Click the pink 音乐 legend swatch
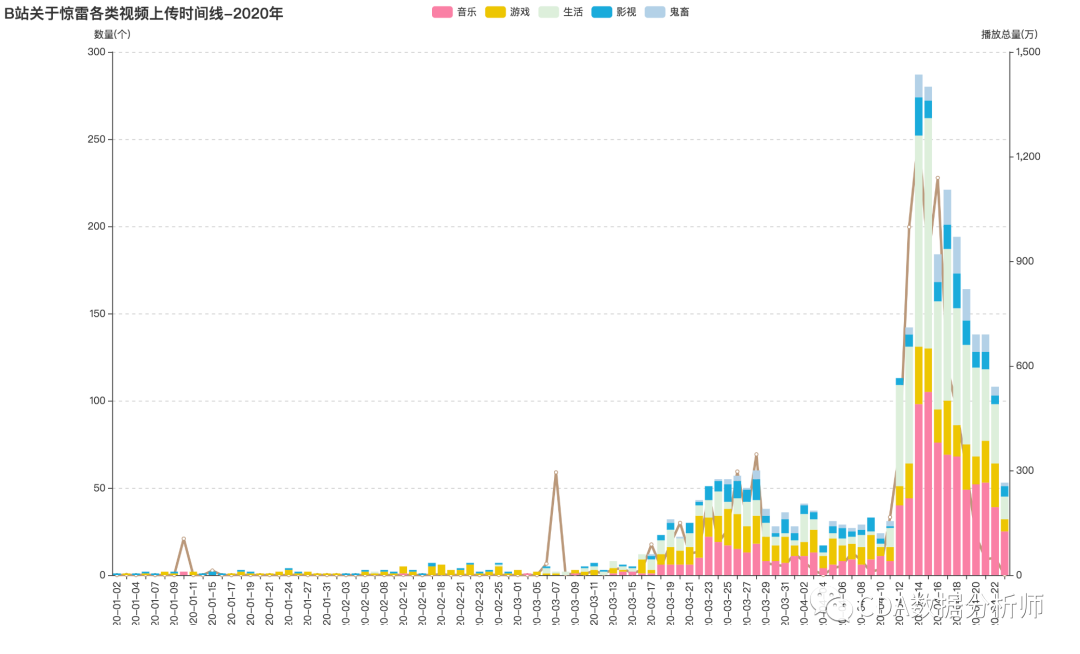Image resolution: width=1080 pixels, height=654 pixels. pos(442,12)
